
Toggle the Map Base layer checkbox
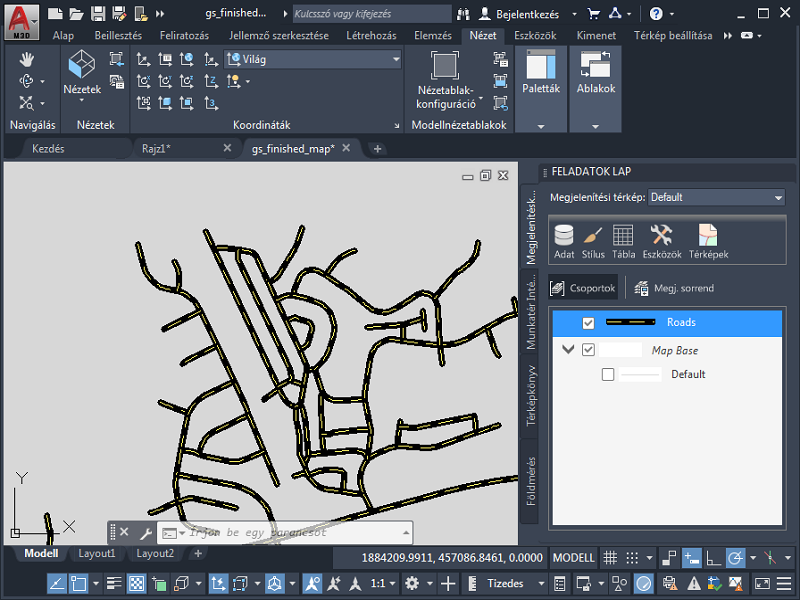coord(588,350)
